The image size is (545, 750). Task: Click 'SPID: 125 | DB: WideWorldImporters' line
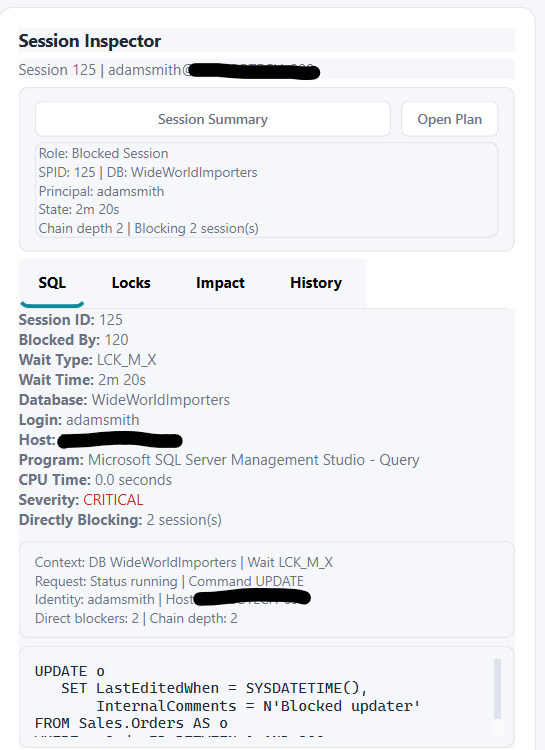[x=148, y=172]
